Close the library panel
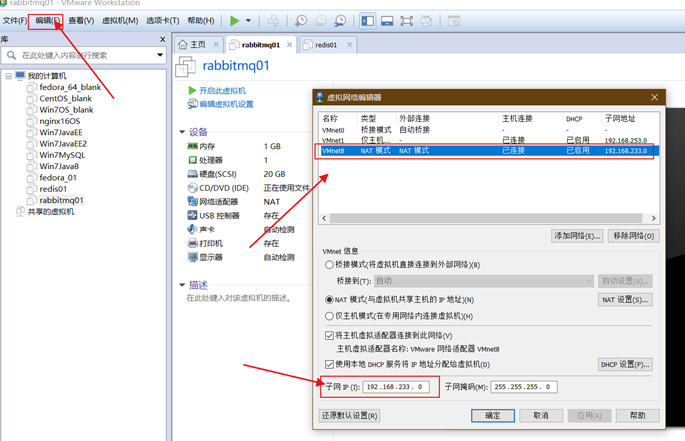685x441 pixels. pos(163,39)
